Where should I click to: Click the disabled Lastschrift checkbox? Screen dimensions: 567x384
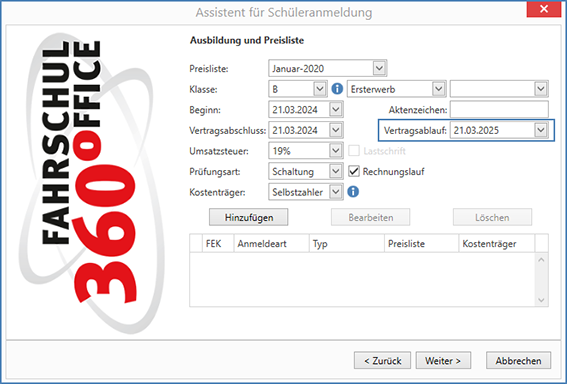pos(354,151)
